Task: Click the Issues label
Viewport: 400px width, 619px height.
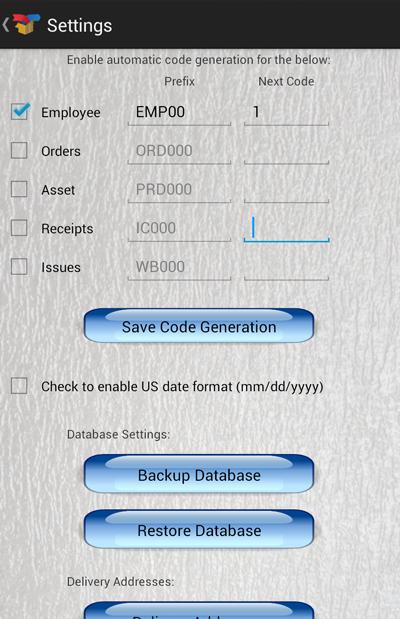Action: (x=61, y=267)
